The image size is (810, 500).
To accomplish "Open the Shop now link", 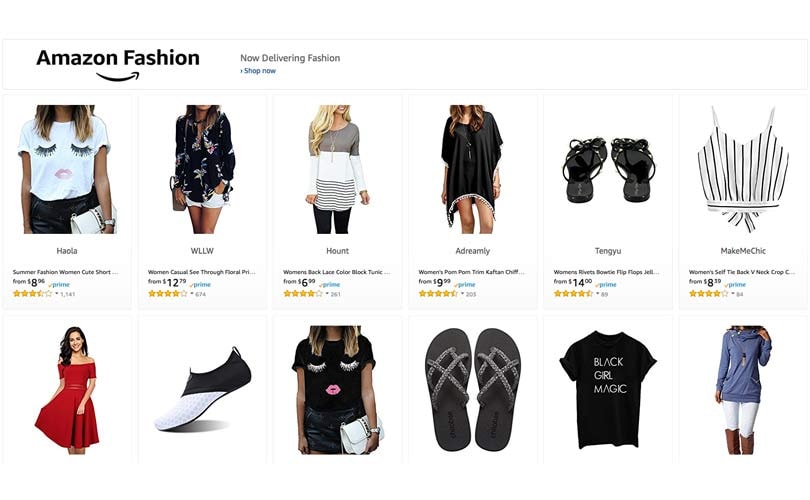I will pos(258,71).
